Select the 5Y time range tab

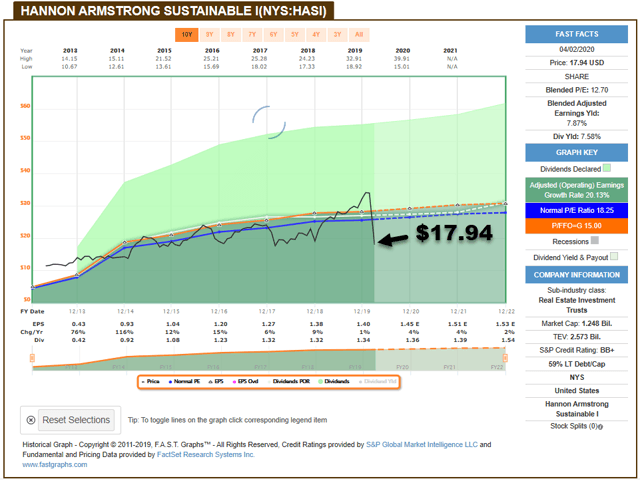click(295, 35)
